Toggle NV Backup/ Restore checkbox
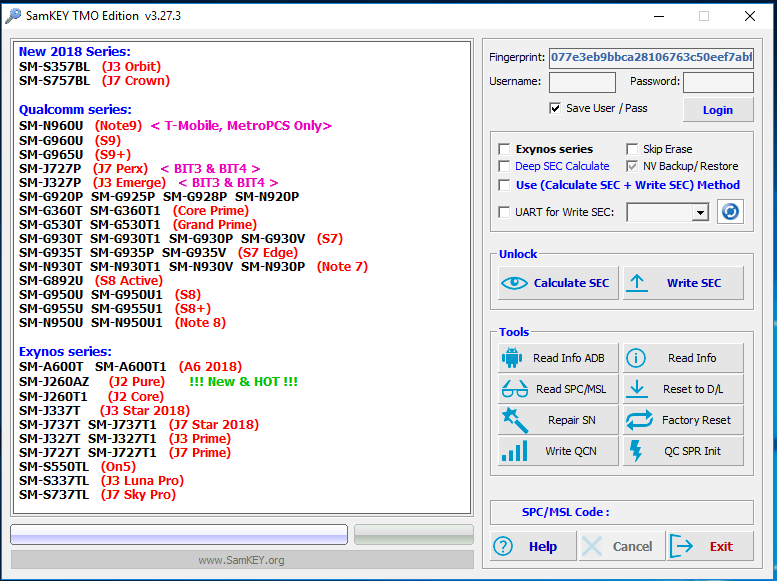Viewport: 777px width, 581px height. (632, 166)
